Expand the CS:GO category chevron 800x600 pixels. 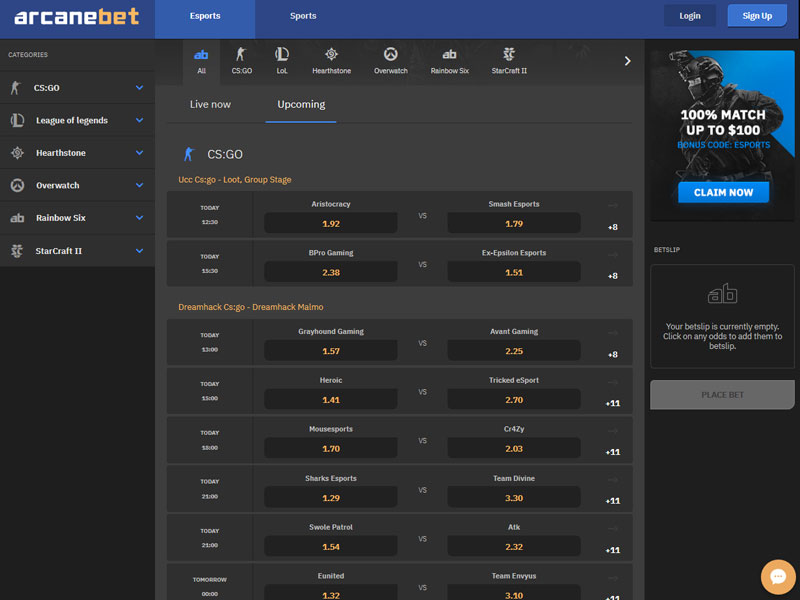coord(139,88)
